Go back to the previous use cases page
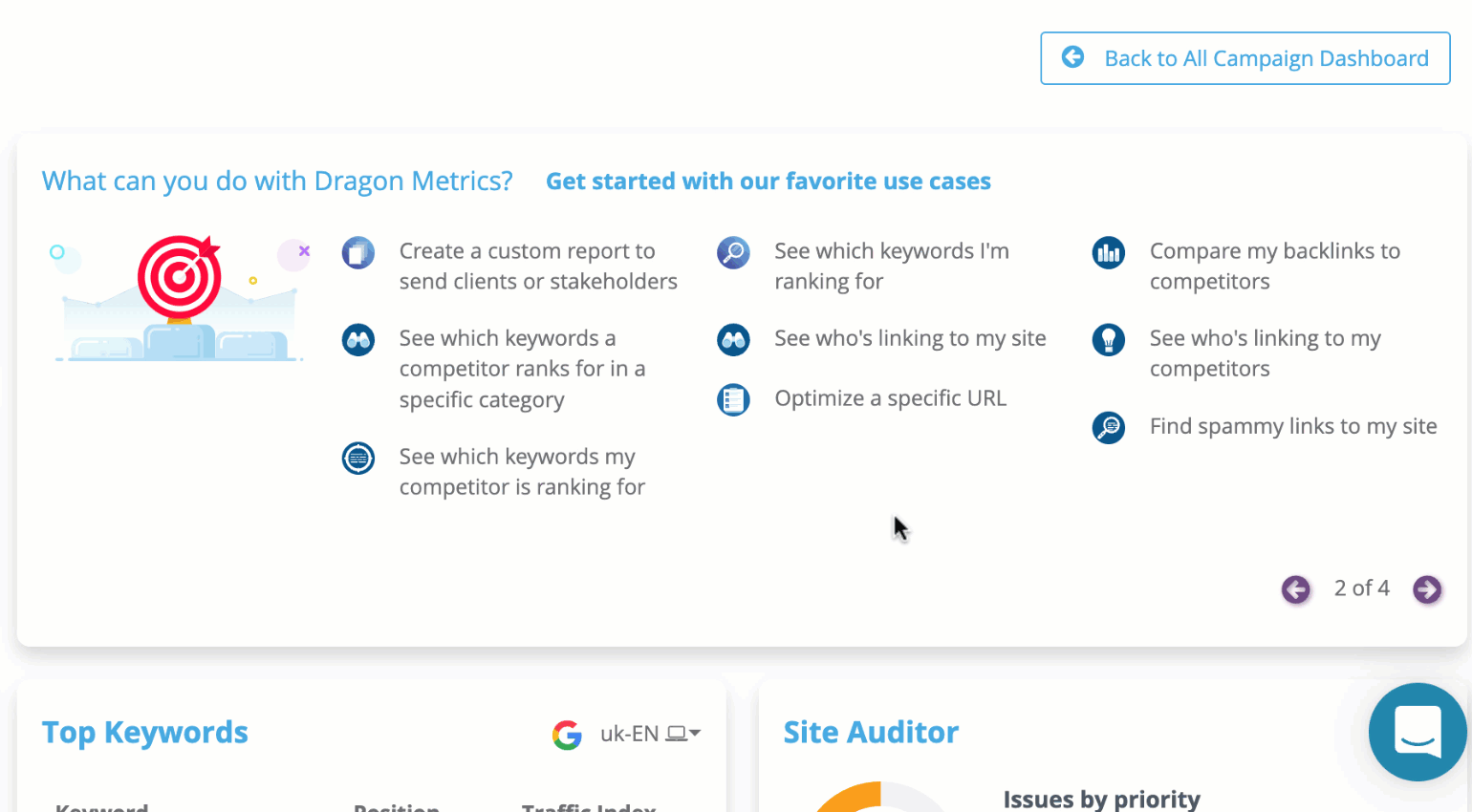 pyautogui.click(x=1296, y=589)
